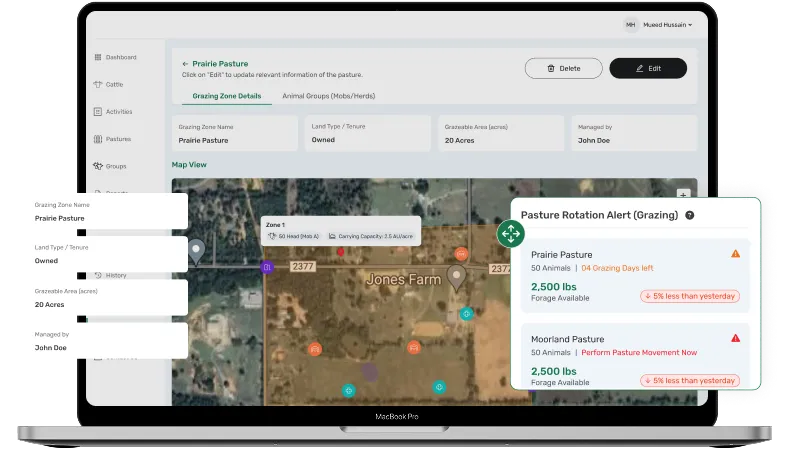Click the 'Zone 1' tooltip title
Image resolution: width=790 pixels, height=467 pixels.
pyautogui.click(x=275, y=225)
